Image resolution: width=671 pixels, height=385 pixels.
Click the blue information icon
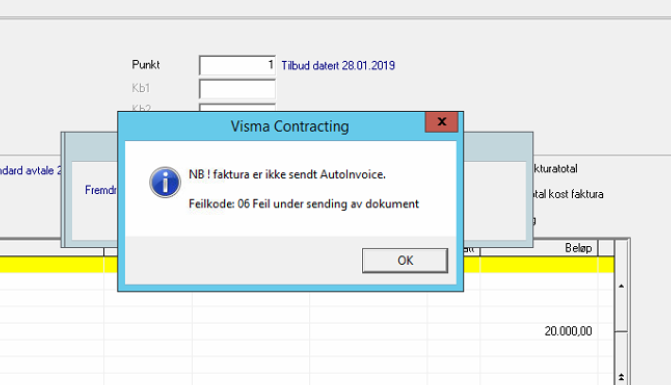165,182
